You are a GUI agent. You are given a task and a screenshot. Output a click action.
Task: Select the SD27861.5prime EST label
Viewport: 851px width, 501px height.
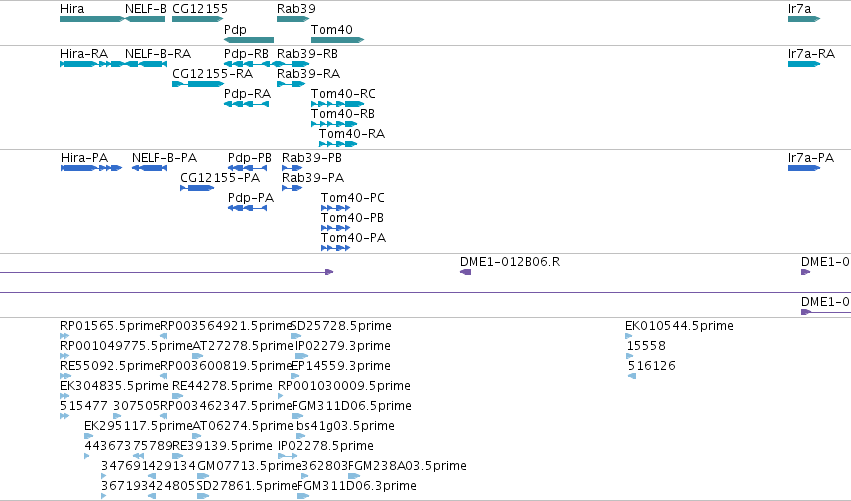pos(247,486)
